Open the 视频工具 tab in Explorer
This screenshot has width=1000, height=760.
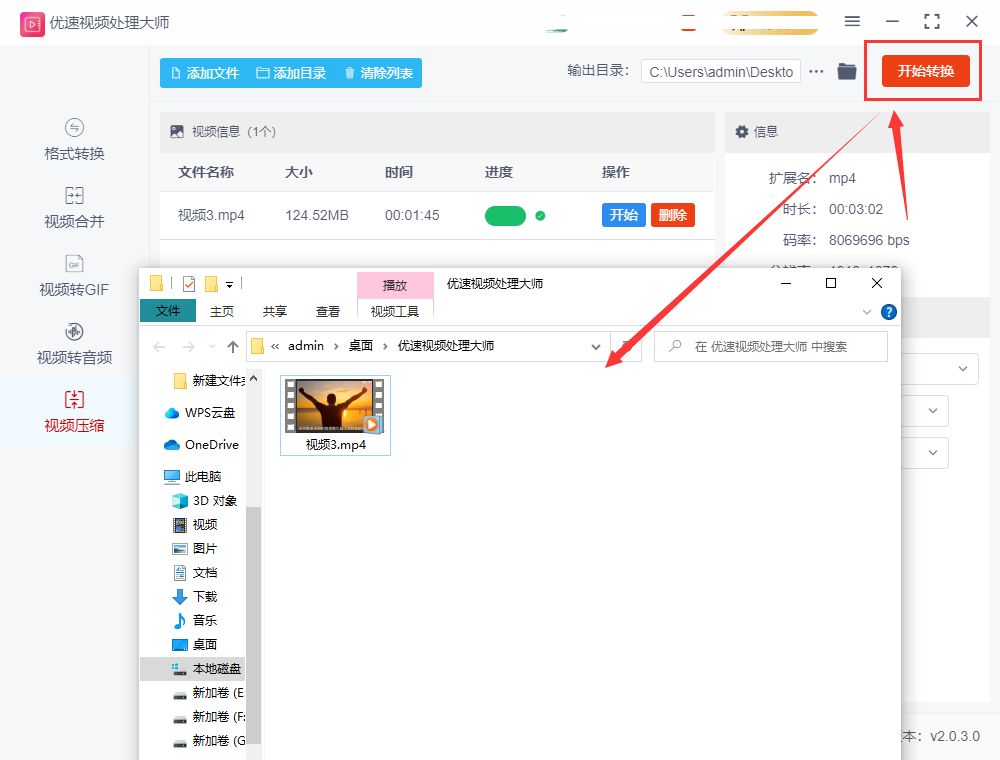(395, 311)
